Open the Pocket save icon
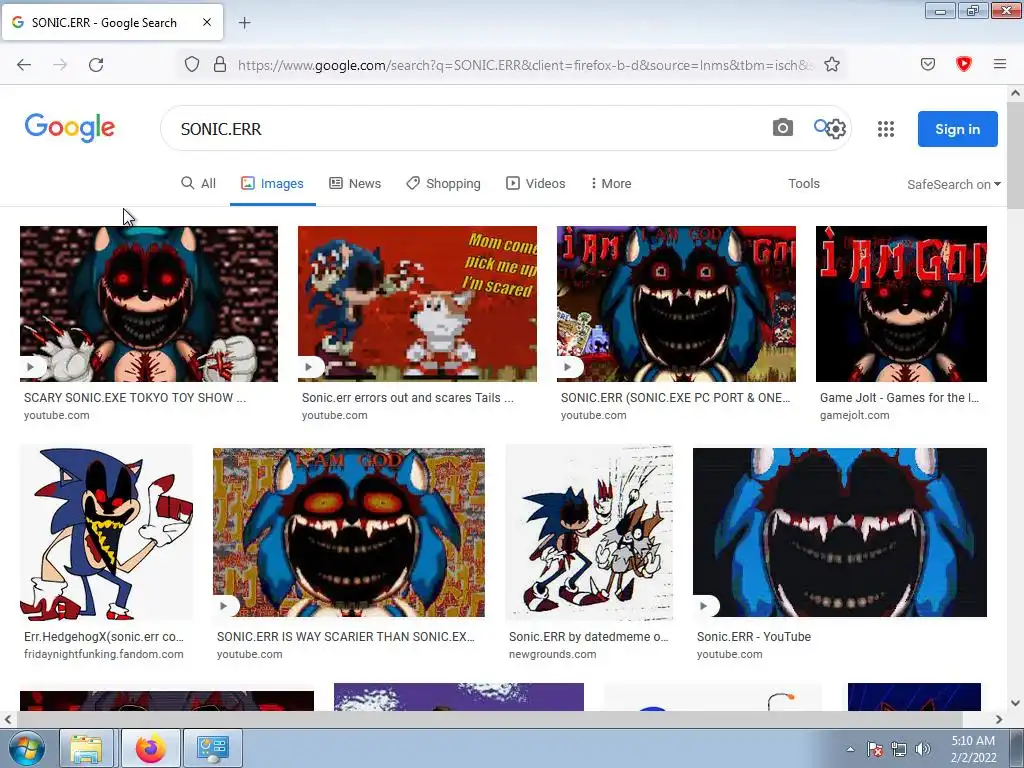Screen dimensions: 1024x768 [x=928, y=64]
